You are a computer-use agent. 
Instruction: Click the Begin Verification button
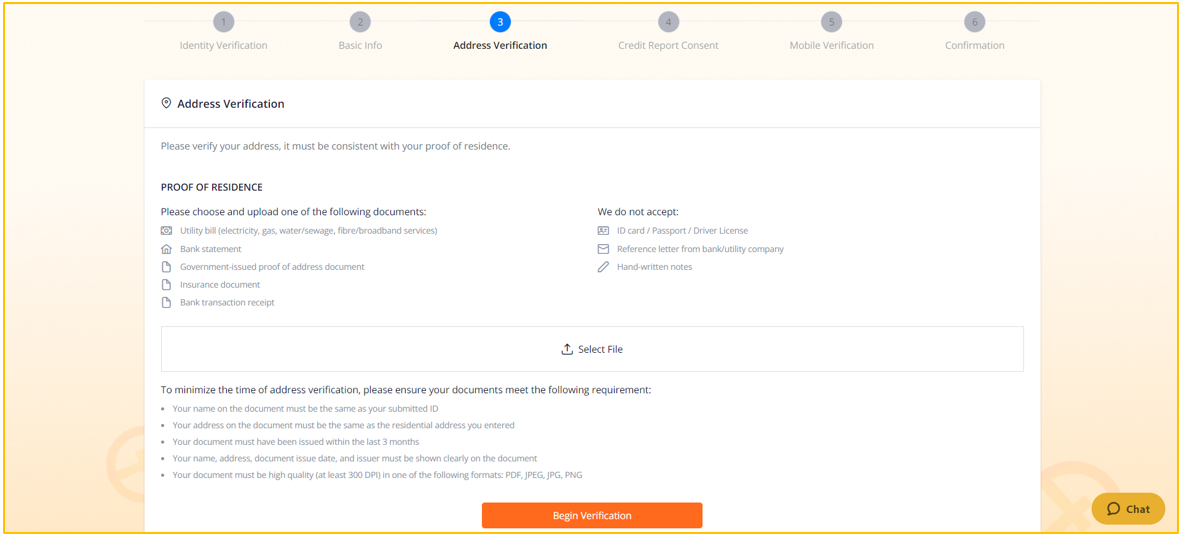(x=592, y=515)
